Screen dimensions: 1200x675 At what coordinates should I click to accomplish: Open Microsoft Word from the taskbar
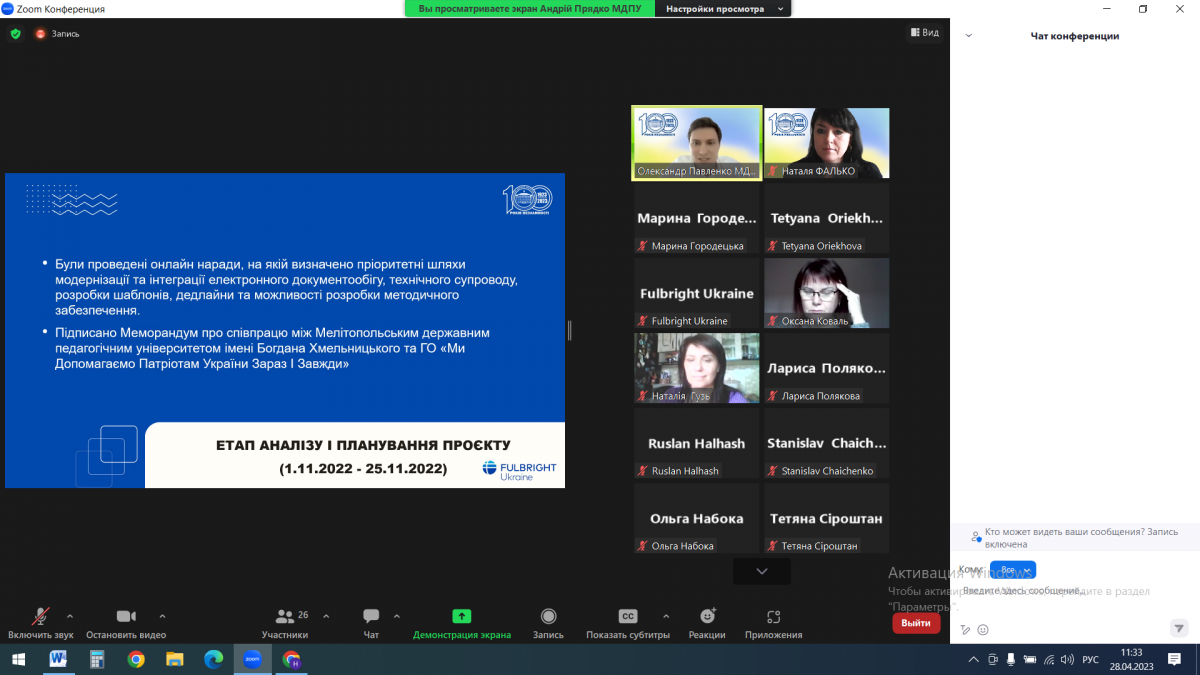point(58,660)
